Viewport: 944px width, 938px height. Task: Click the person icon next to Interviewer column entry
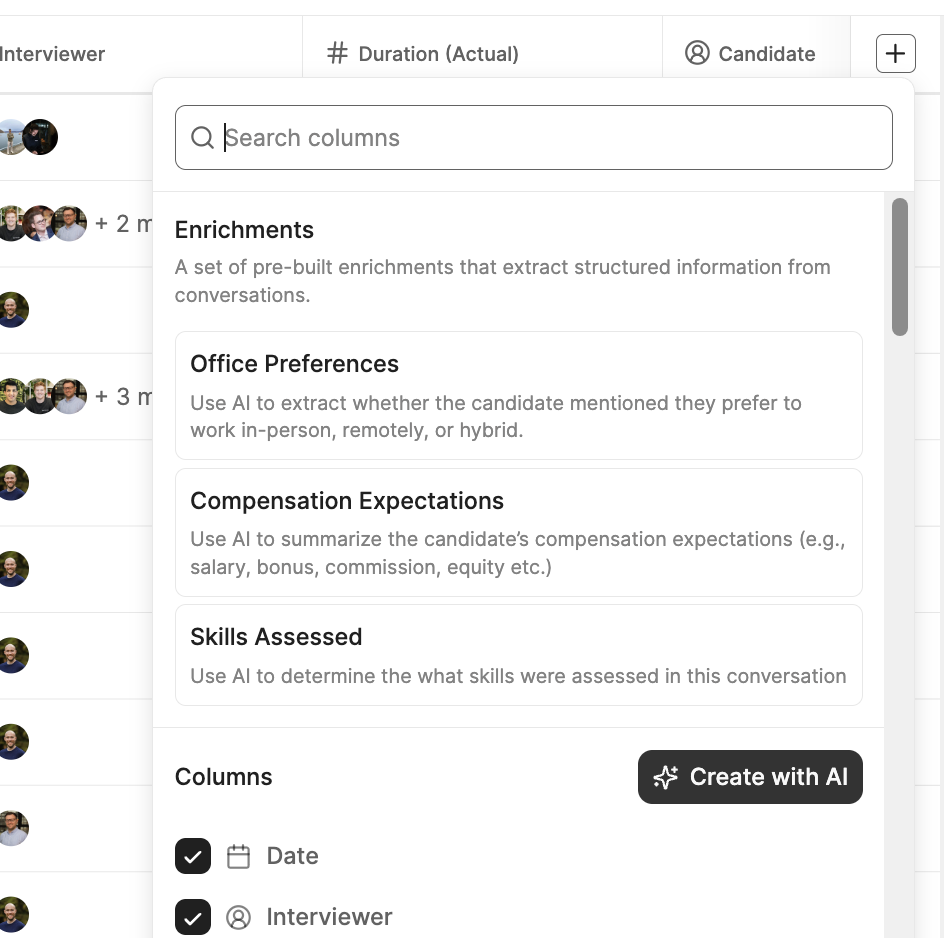tap(238, 917)
